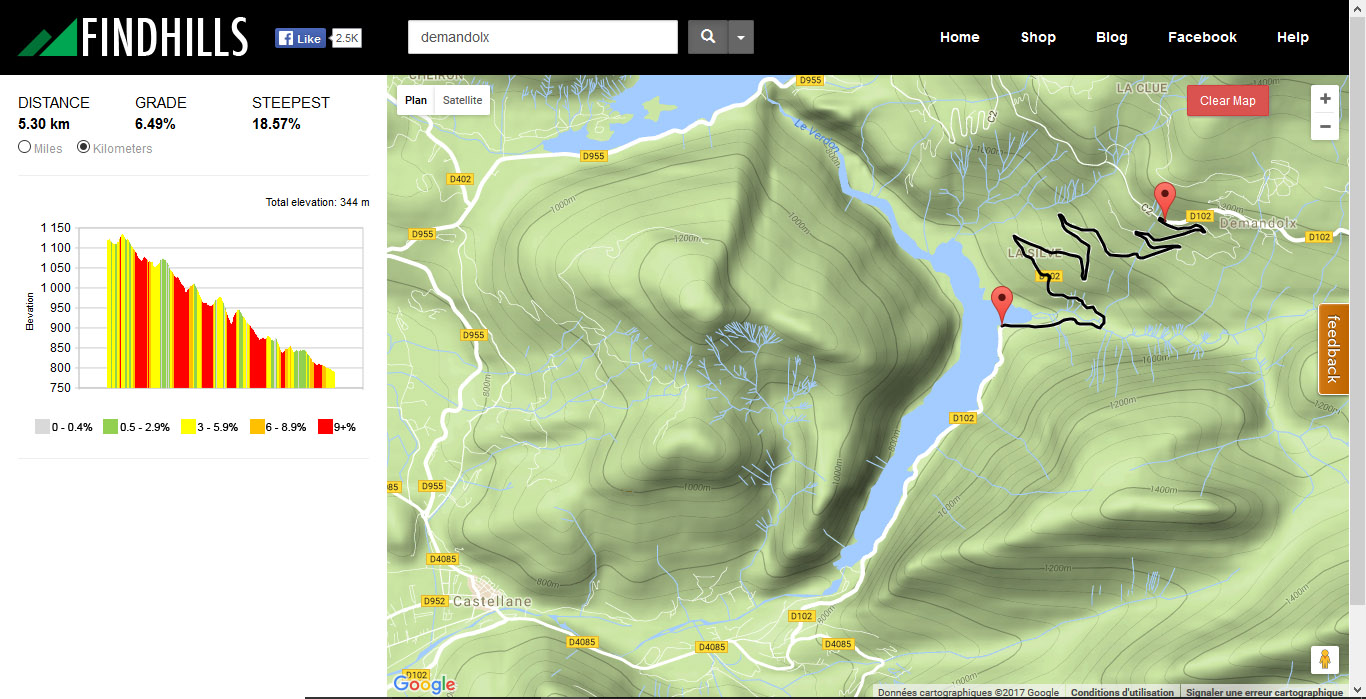Viewport: 1366px width, 699px height.
Task: Click the Données cartographiques ©2017 Google text
Action: point(968,692)
